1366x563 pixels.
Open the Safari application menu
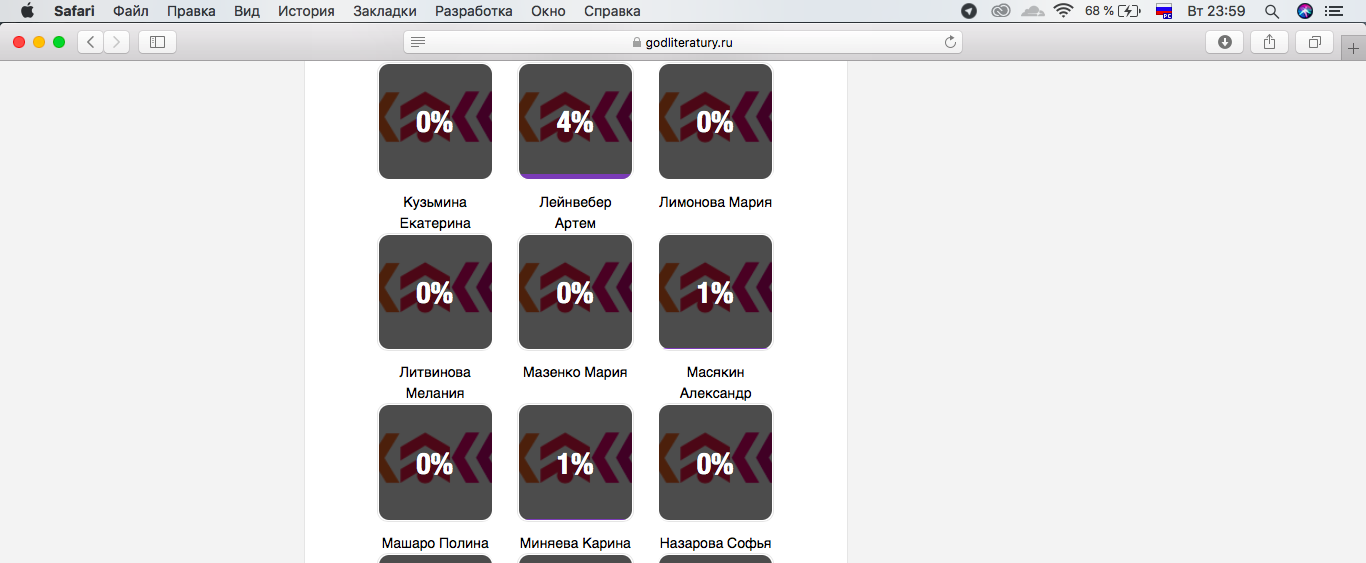click(74, 11)
